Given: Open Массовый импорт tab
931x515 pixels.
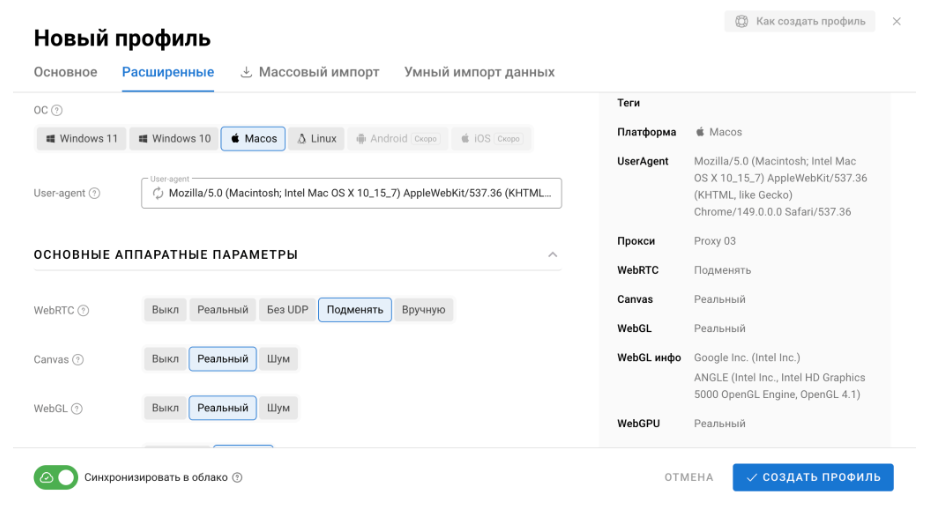Looking at the screenshot, I should click(309, 72).
